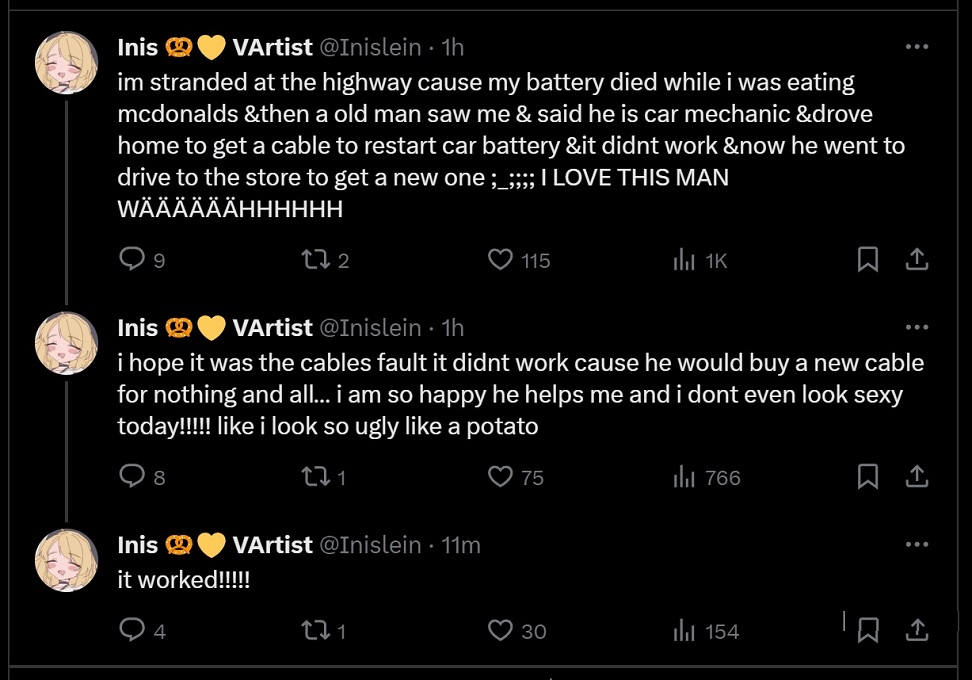This screenshot has width=972, height=680.
Task: Open more options for the second tweet
Action: click(x=916, y=328)
